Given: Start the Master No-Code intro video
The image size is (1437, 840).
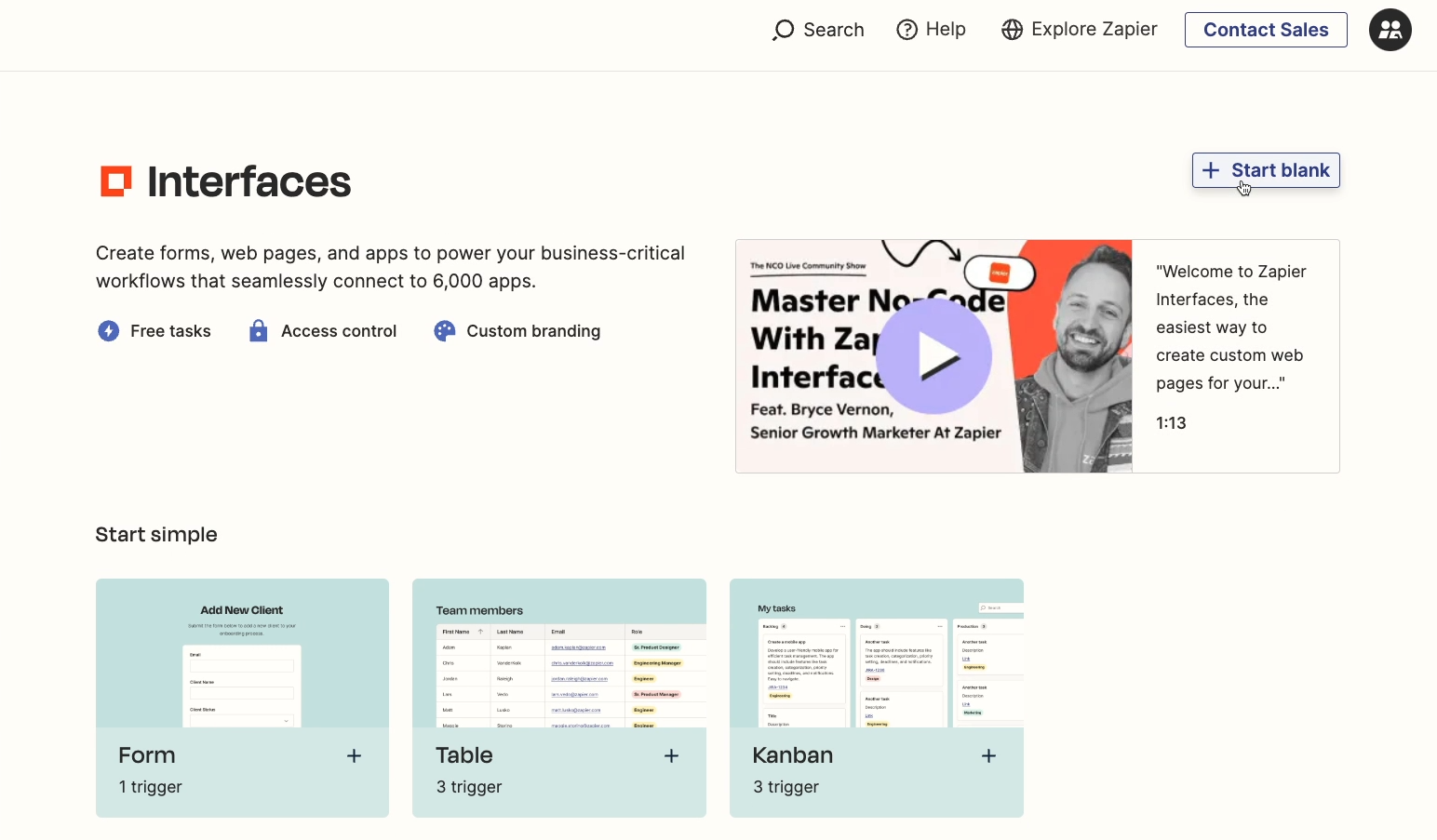Looking at the screenshot, I should pos(933,356).
